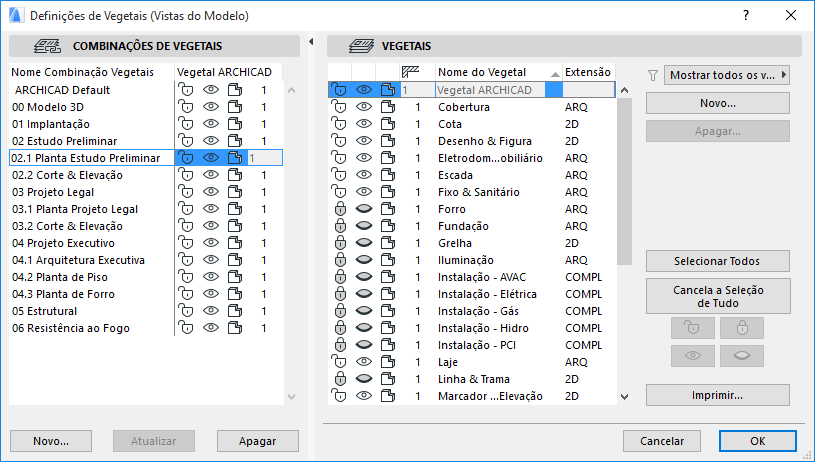Click lock icon of Fundação layer
Image resolution: width=815 pixels, height=462 pixels.
pos(340,226)
